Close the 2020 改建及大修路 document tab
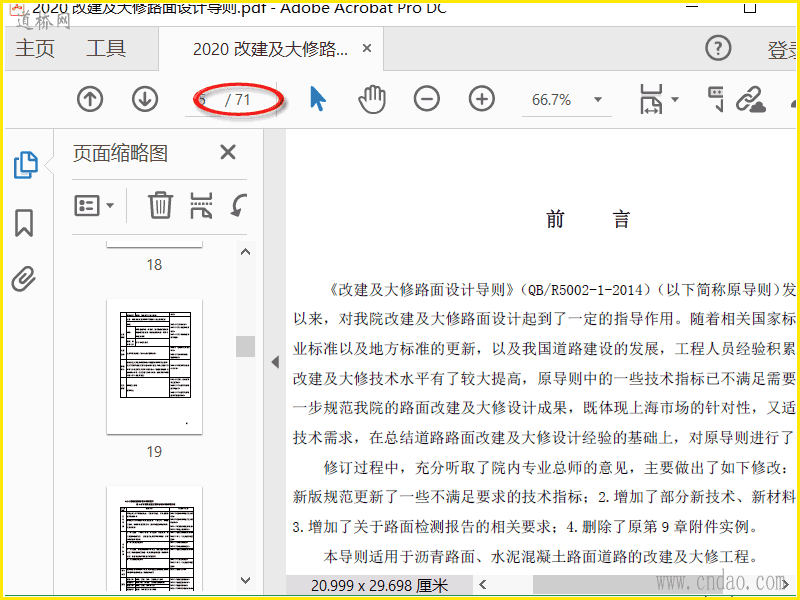This screenshot has width=800, height=600. click(x=367, y=48)
